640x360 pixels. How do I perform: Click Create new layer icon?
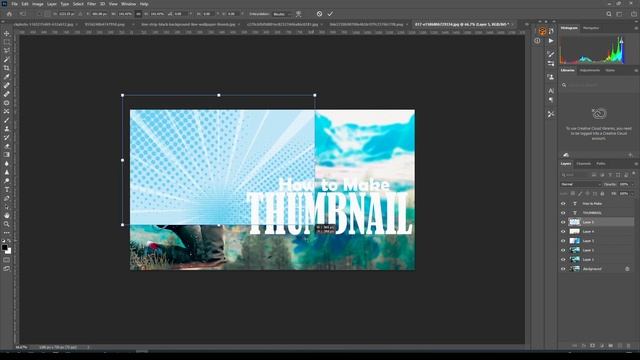coord(620,346)
